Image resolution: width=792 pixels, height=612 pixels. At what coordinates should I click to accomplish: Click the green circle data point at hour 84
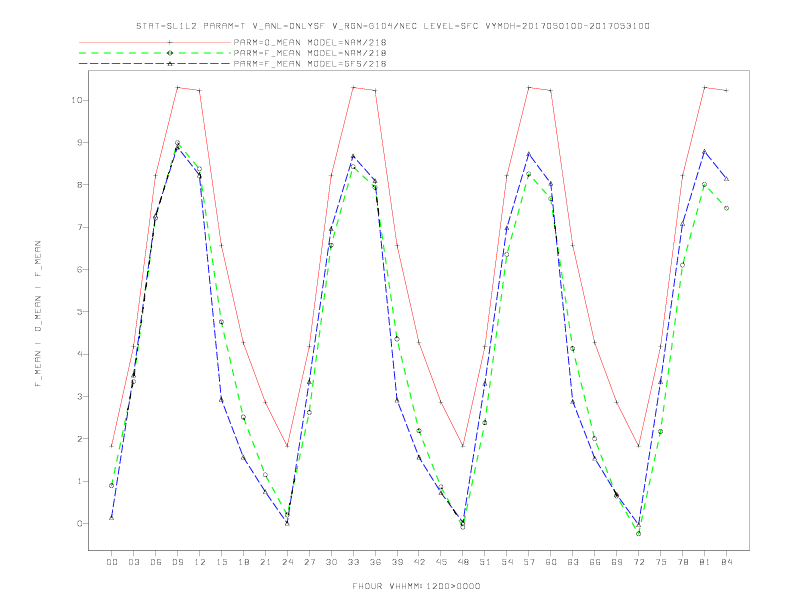coord(726,208)
